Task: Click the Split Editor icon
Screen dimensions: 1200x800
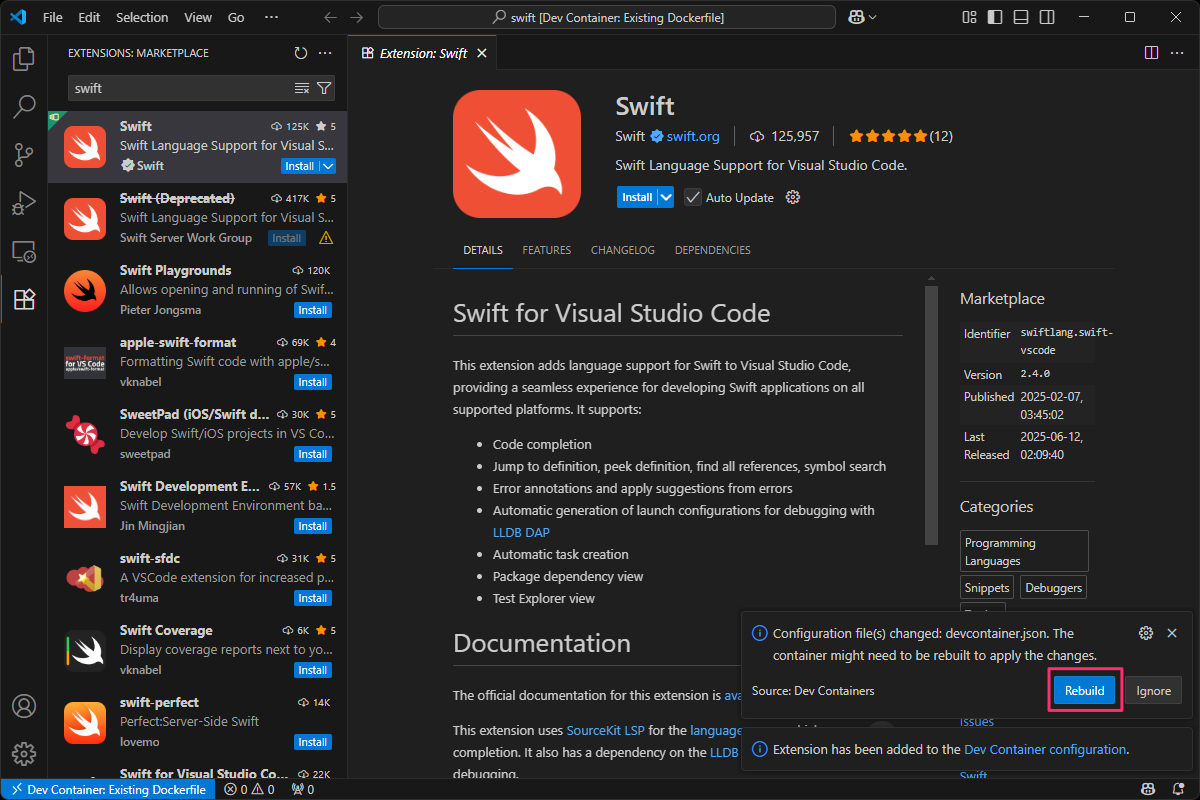Action: click(x=1151, y=53)
